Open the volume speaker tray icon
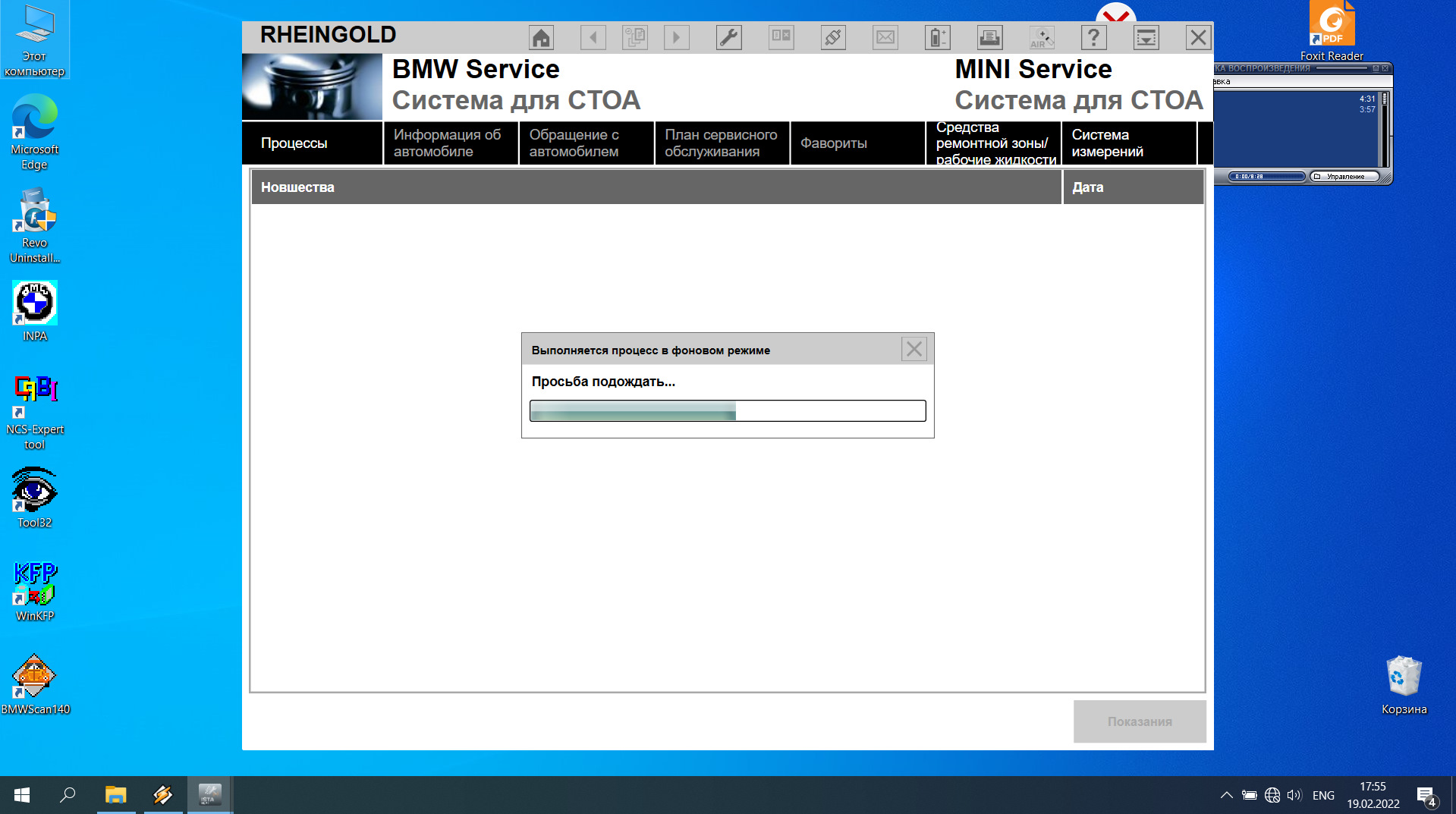 pos(1294,795)
